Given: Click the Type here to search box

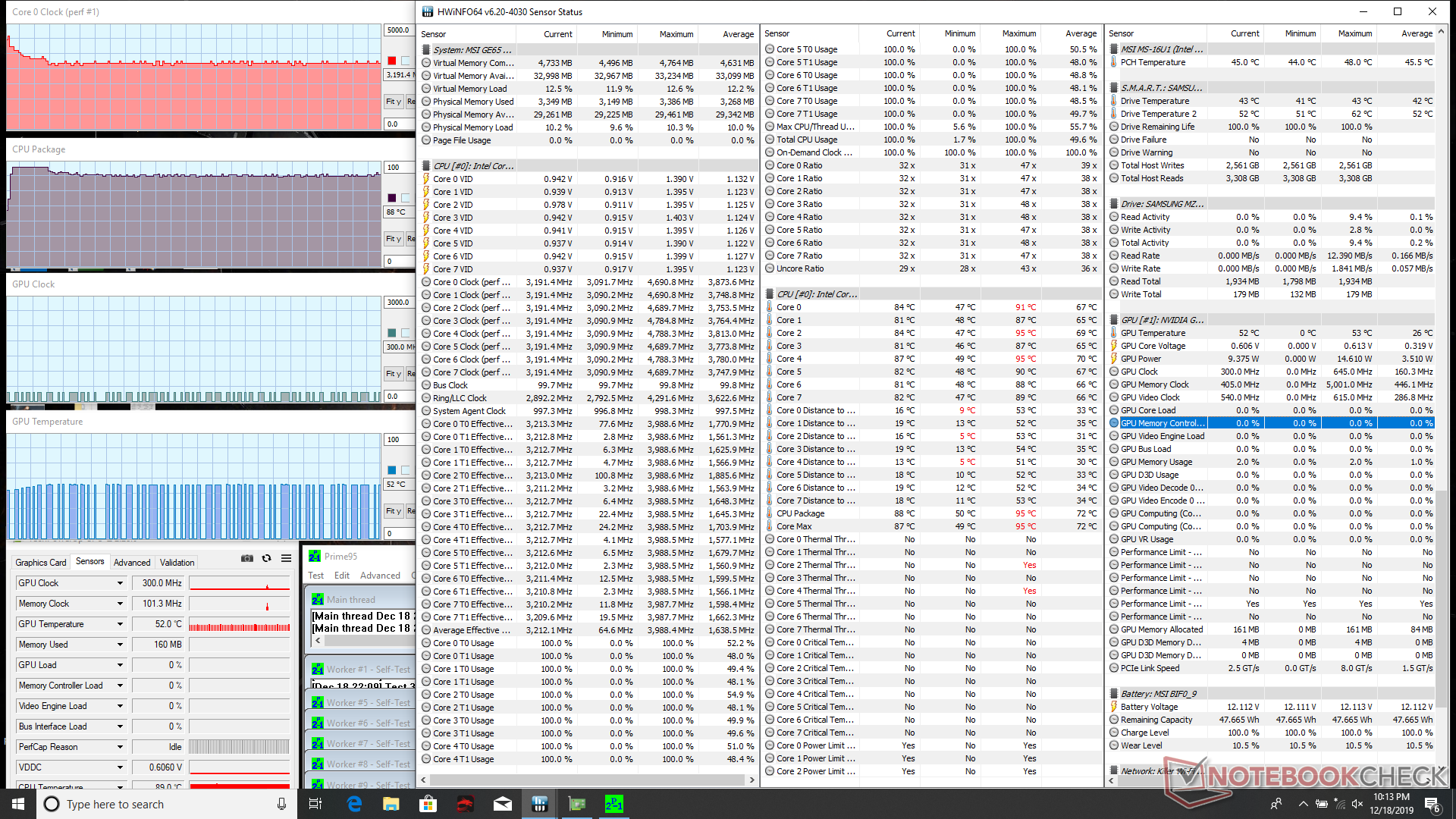Looking at the screenshot, I should coord(165,804).
